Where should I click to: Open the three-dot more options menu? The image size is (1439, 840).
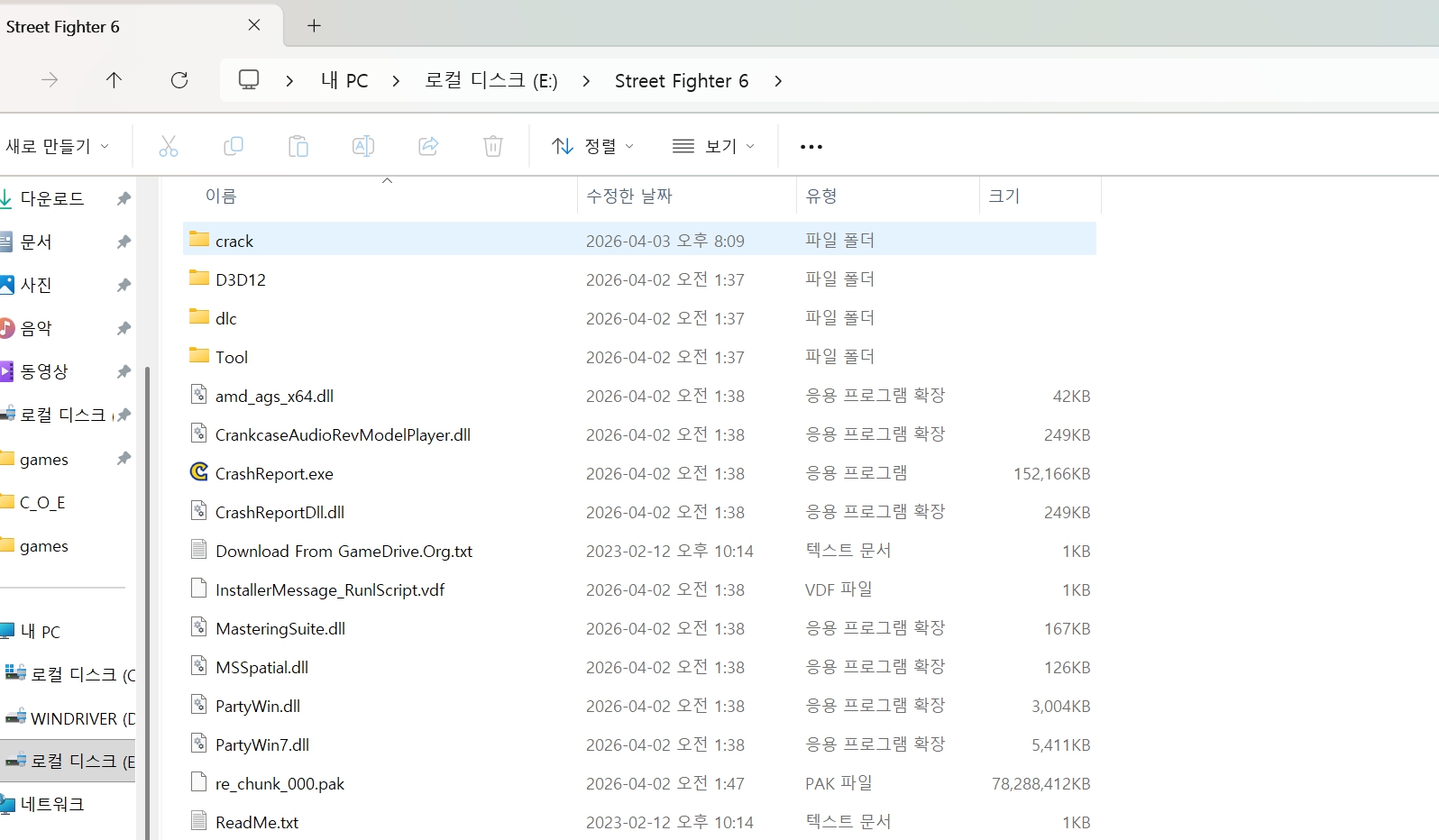(x=811, y=147)
